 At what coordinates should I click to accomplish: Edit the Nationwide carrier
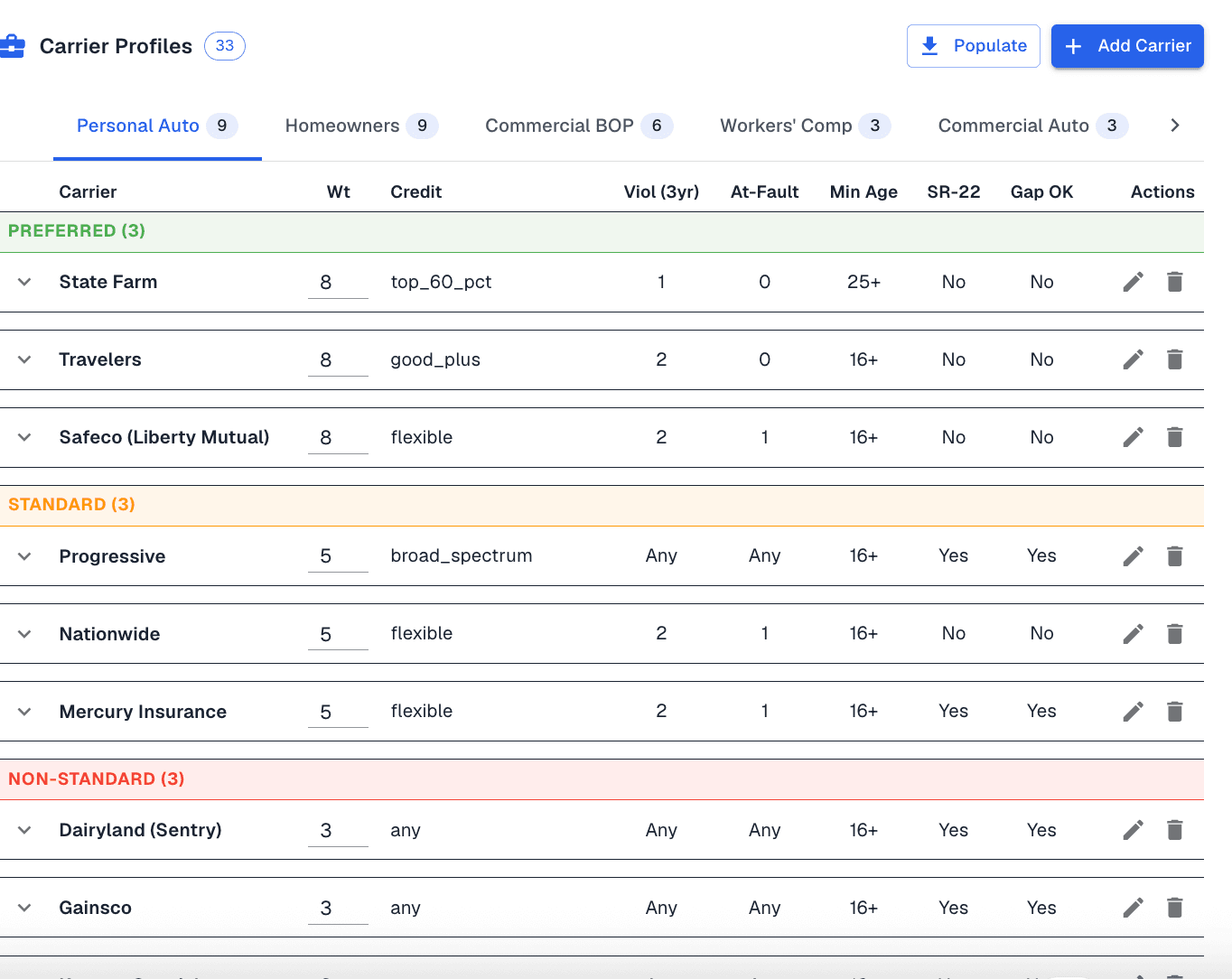point(1133,634)
